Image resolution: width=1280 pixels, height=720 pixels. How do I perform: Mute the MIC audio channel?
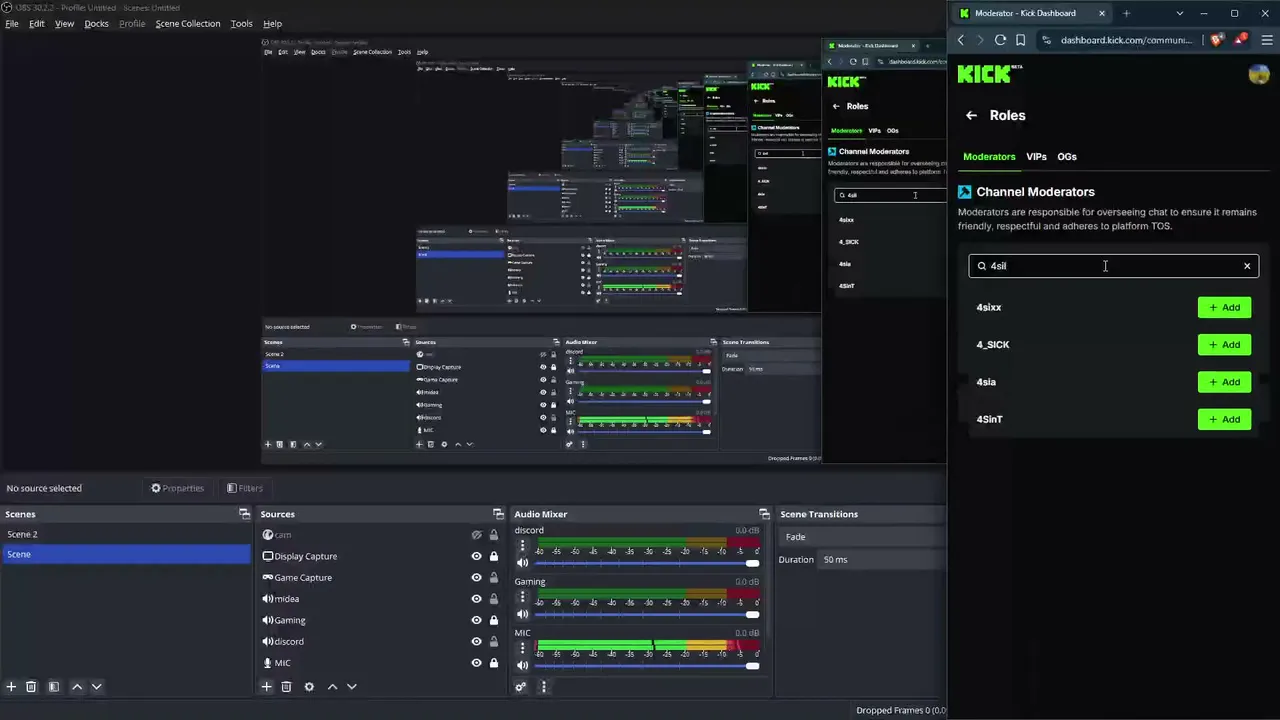pos(522,665)
